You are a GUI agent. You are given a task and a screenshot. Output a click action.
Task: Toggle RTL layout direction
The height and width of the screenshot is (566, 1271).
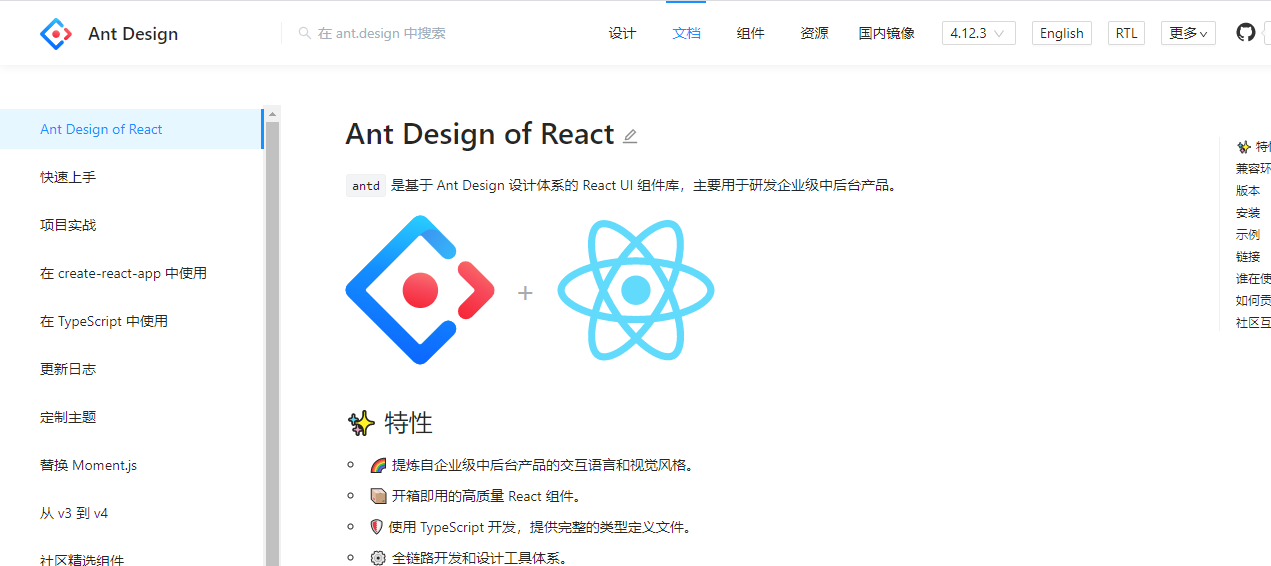coord(1127,33)
